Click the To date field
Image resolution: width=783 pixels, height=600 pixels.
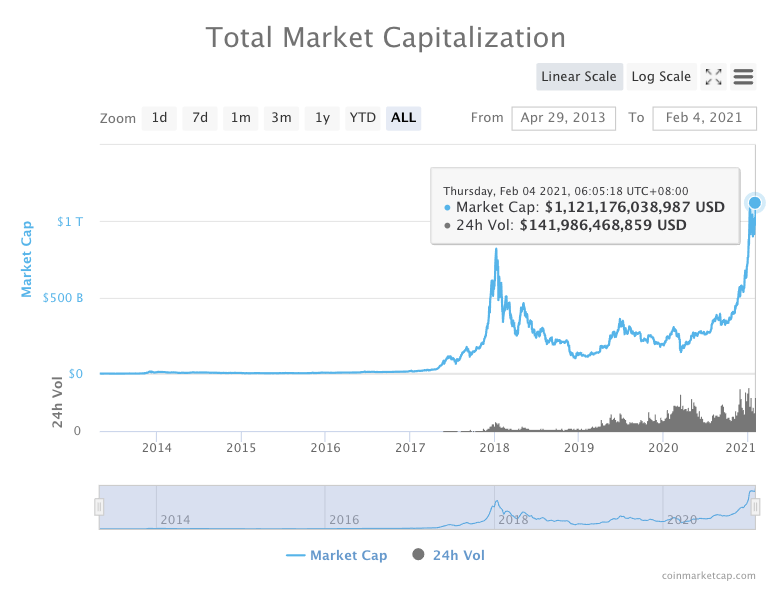tap(704, 118)
